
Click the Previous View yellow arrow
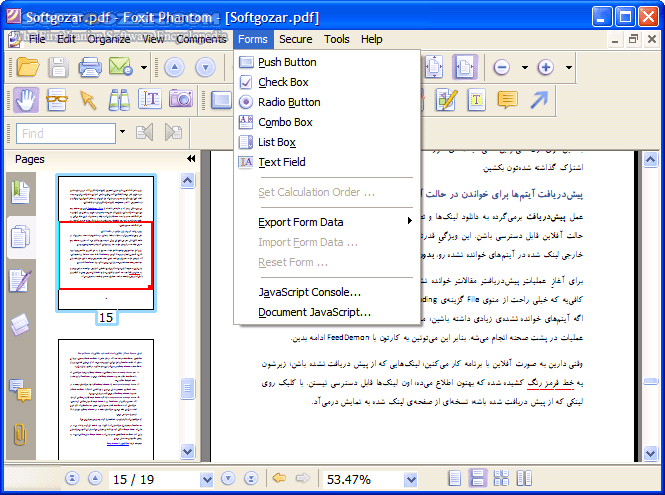point(279,478)
